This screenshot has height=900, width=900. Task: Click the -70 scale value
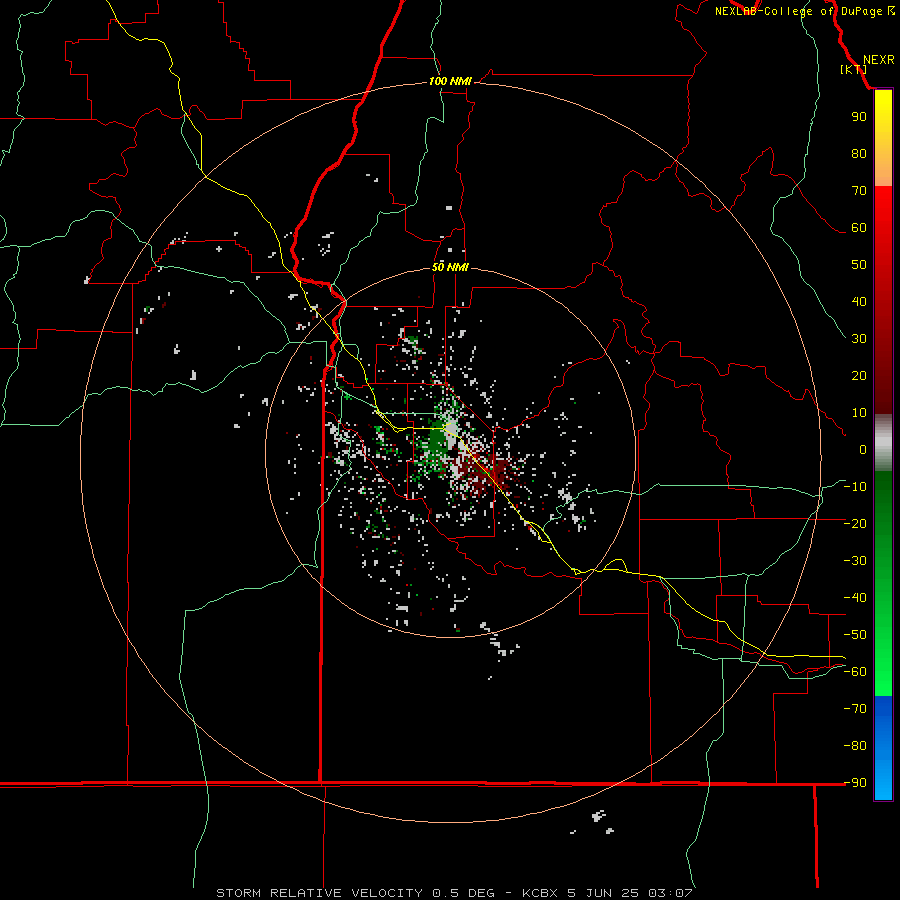coord(855,709)
